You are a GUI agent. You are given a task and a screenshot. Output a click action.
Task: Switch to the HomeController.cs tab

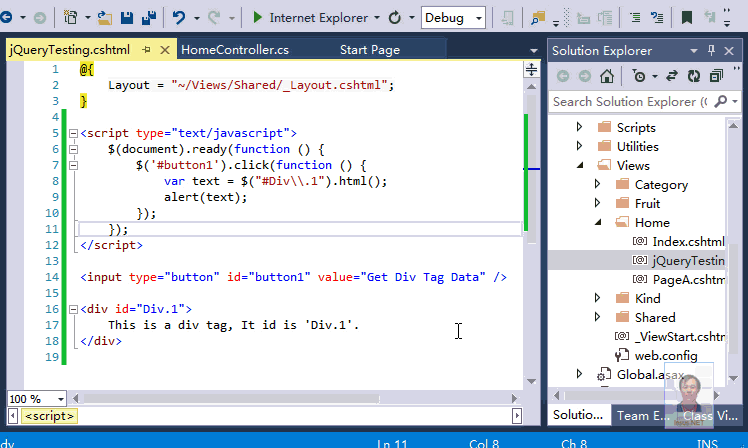tap(235, 50)
